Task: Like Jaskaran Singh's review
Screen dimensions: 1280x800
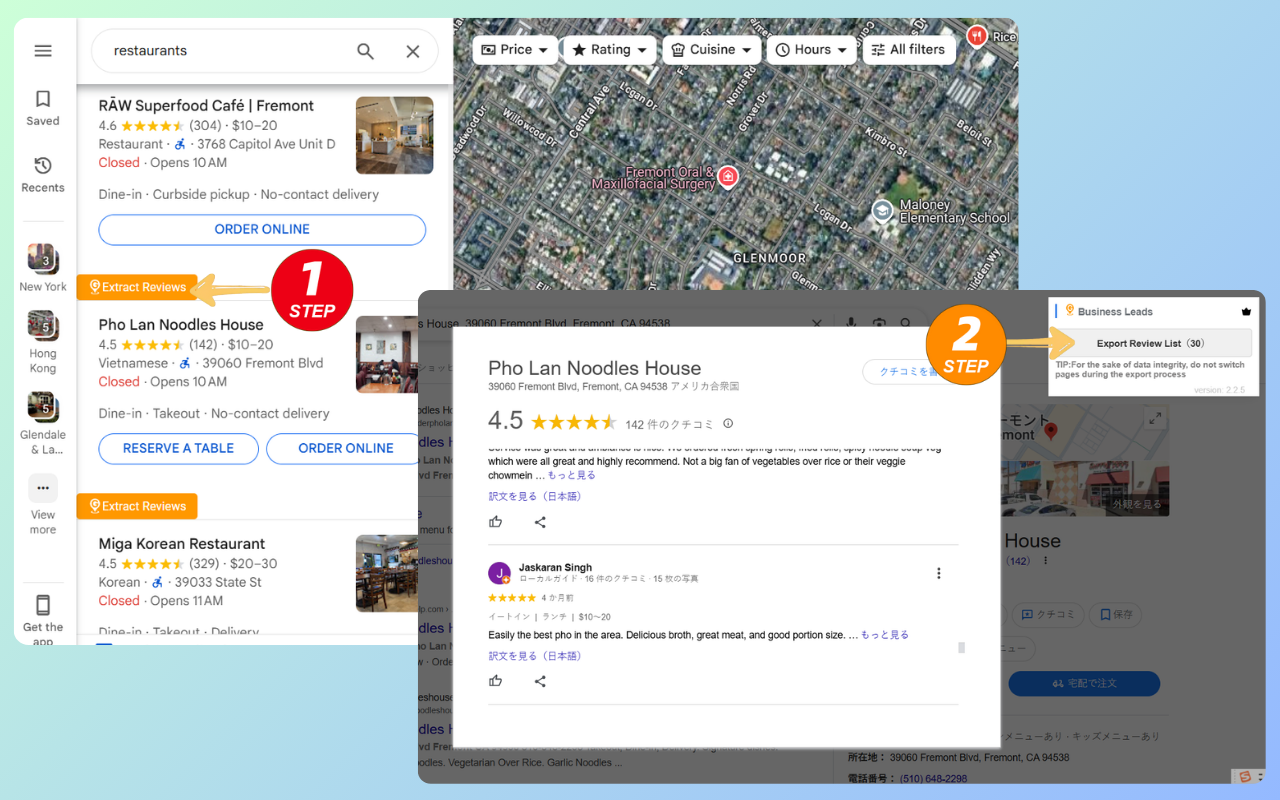Action: (496, 681)
